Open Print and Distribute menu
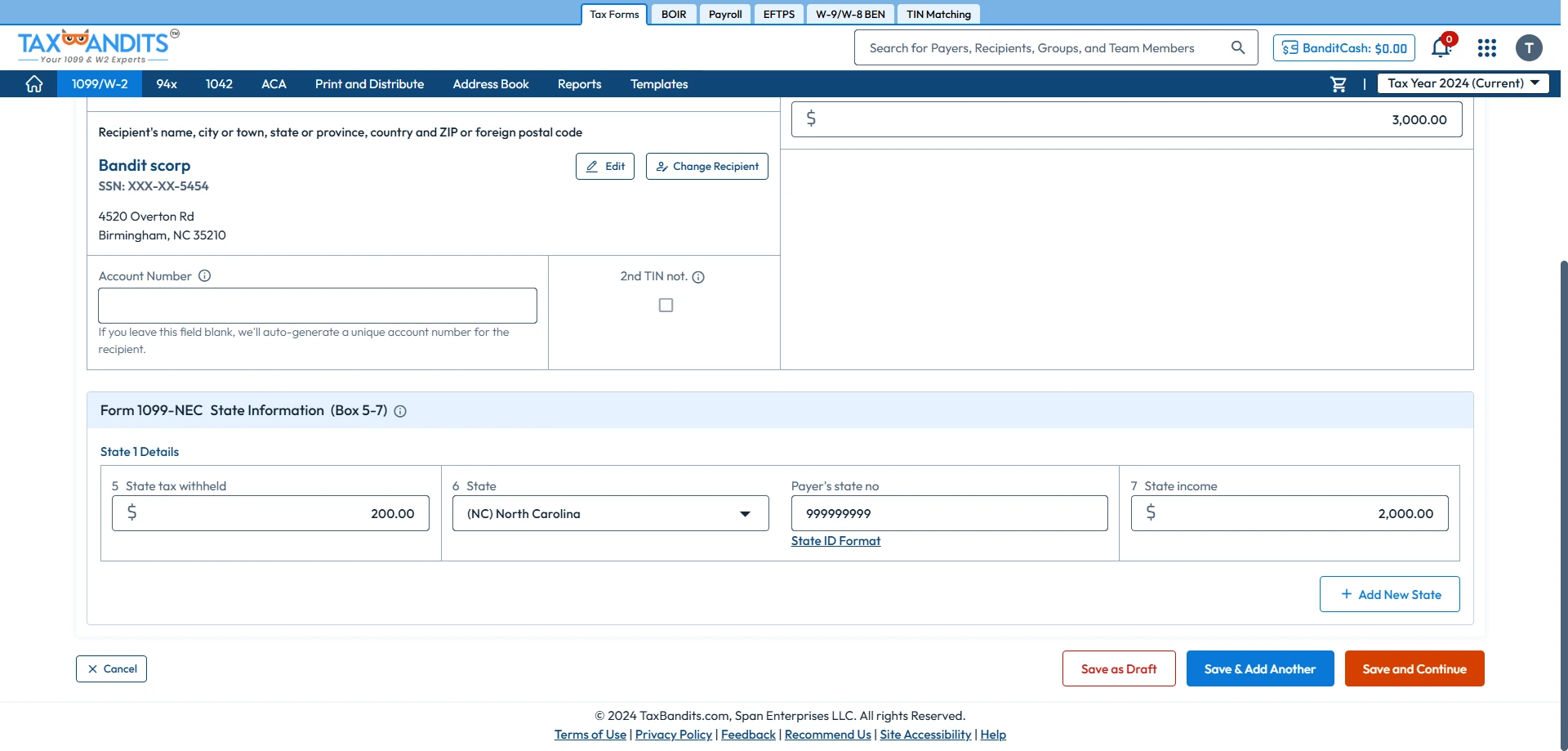This screenshot has height=751, width=1568. [x=369, y=84]
